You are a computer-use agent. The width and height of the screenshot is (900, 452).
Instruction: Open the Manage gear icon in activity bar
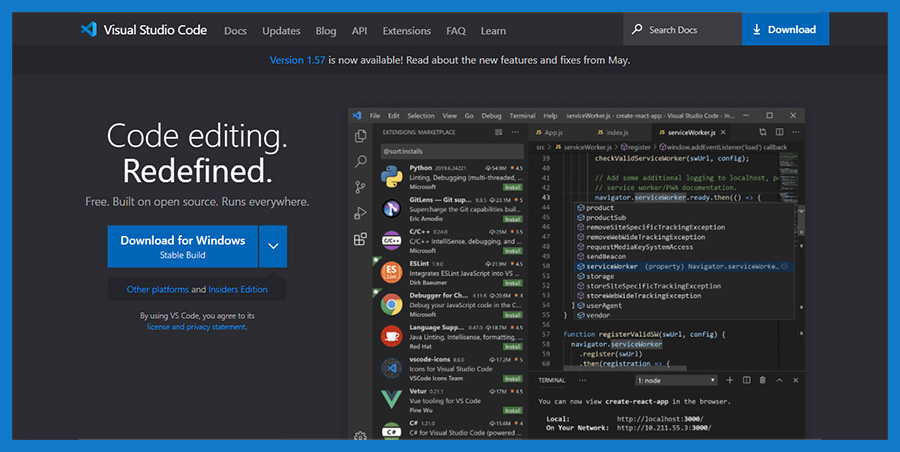click(360, 436)
